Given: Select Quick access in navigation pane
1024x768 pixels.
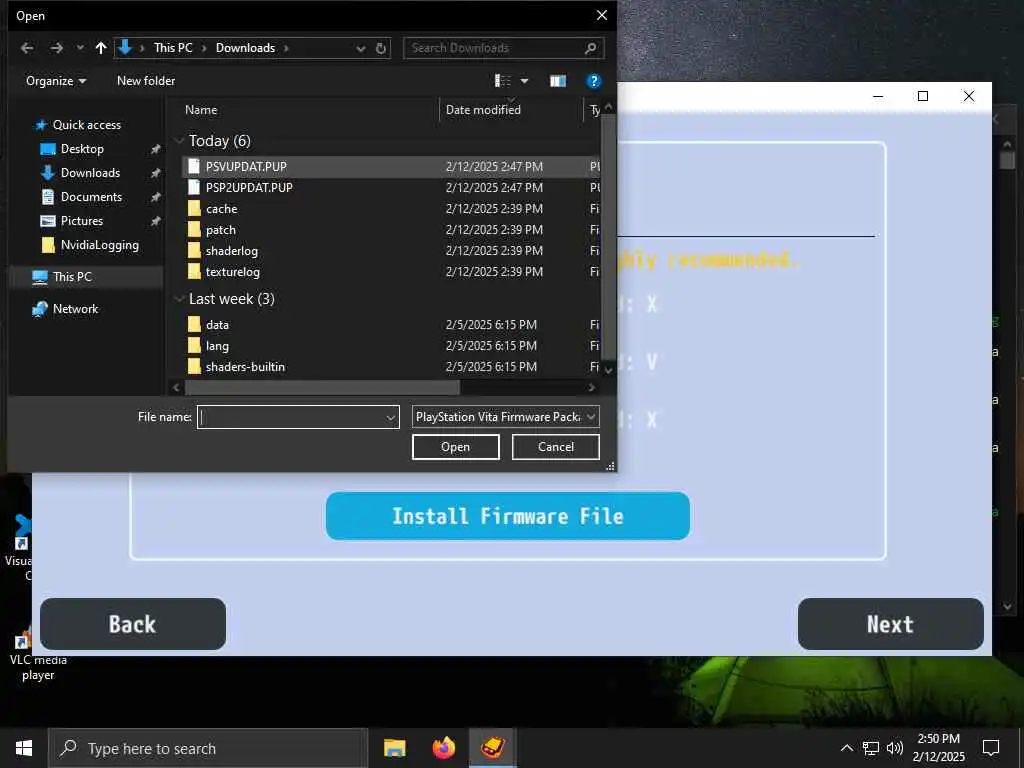Looking at the screenshot, I should tap(86, 125).
